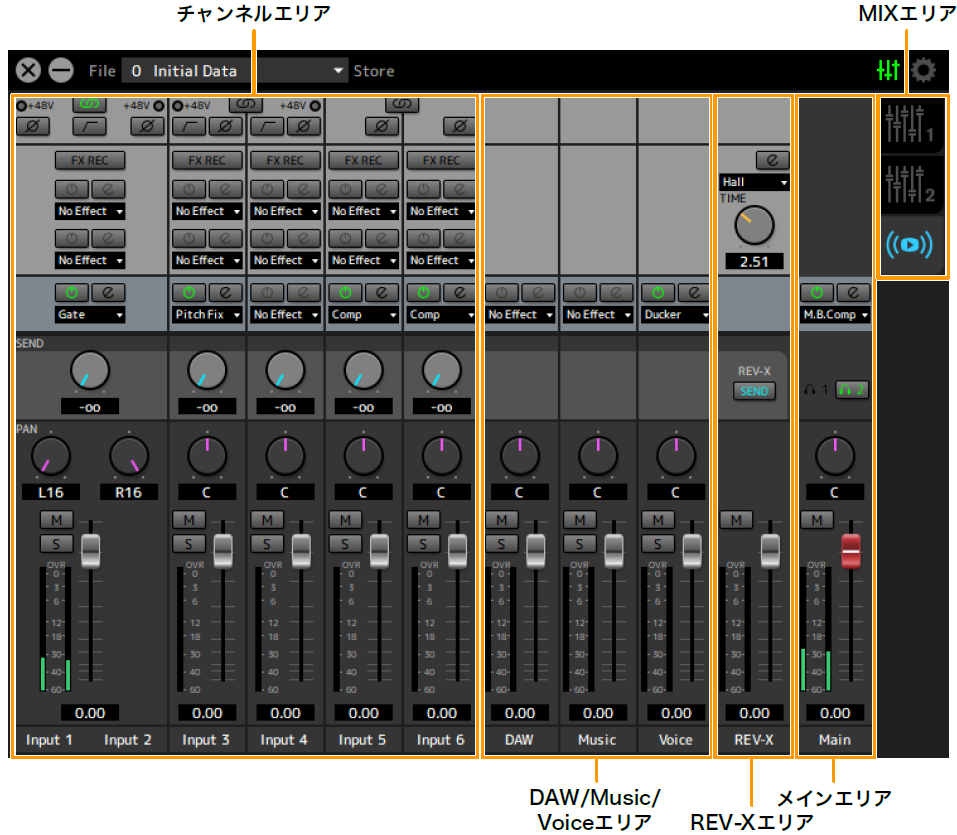Screen dimensions: 957x835
Task: Open the REV-X reverb editor icon
Action: tap(772, 160)
